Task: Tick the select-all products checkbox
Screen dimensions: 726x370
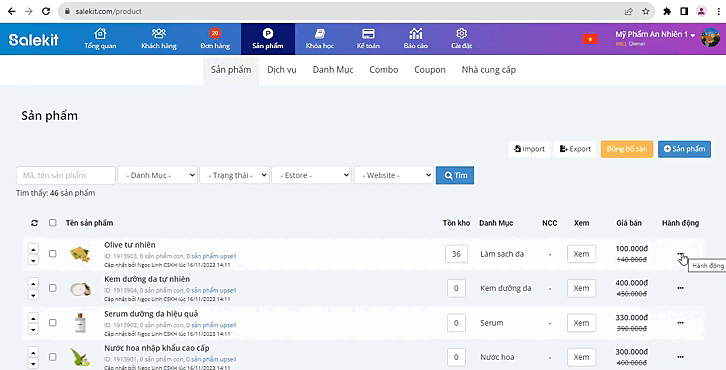Action: [x=52, y=223]
